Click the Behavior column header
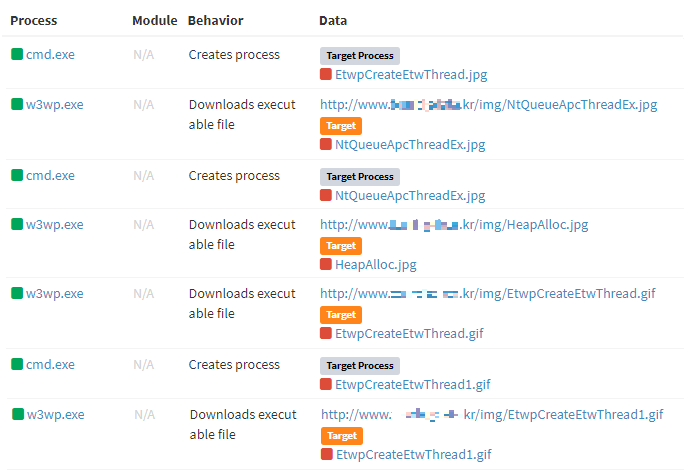 click(215, 20)
